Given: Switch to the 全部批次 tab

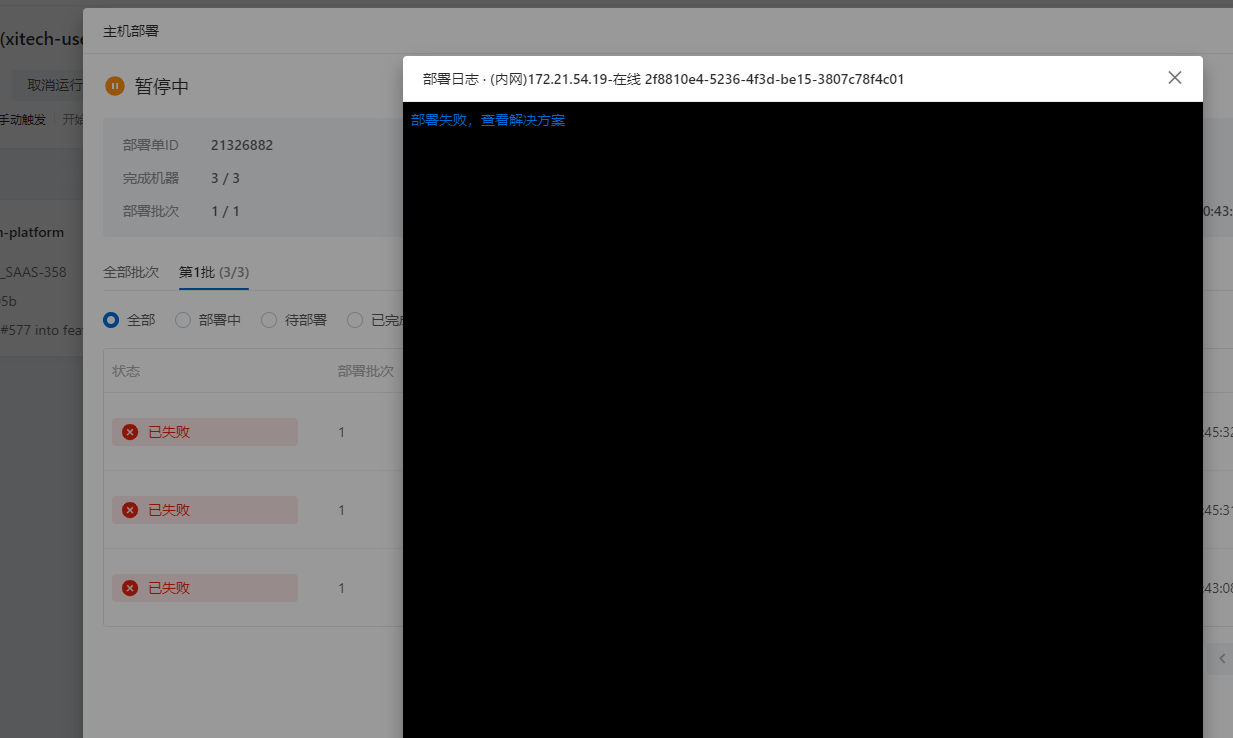Looking at the screenshot, I should pyautogui.click(x=131, y=272).
